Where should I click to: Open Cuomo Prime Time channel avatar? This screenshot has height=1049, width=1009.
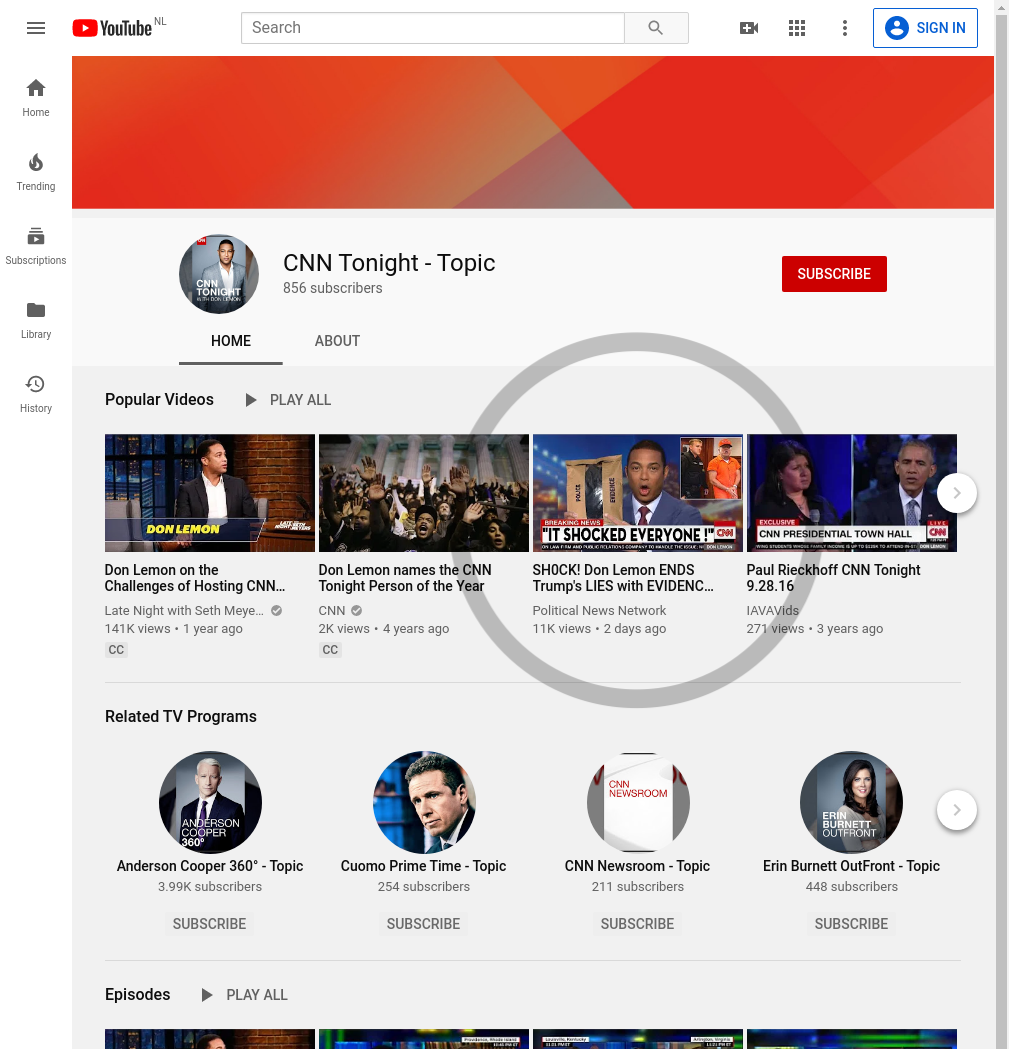click(x=424, y=802)
